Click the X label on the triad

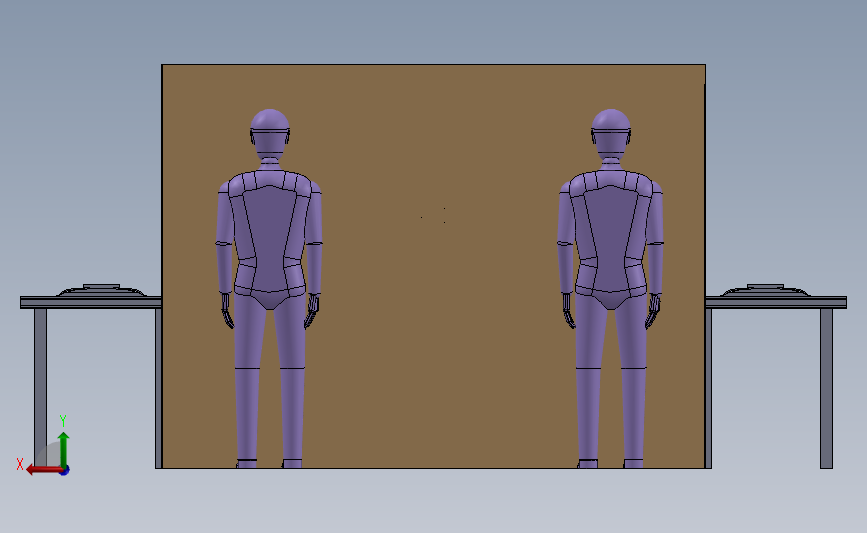[x=20, y=464]
